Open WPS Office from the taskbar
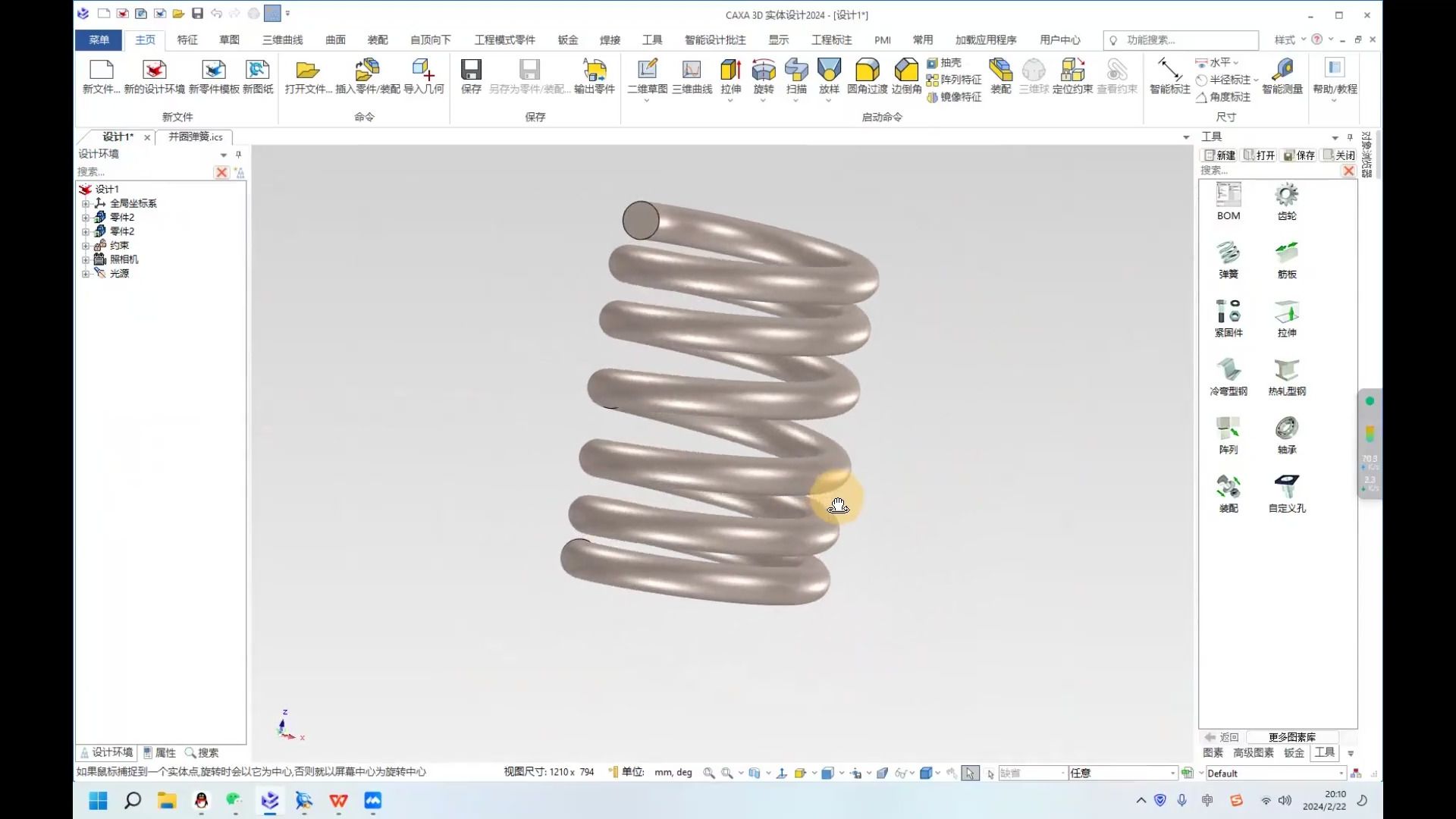 point(338,801)
